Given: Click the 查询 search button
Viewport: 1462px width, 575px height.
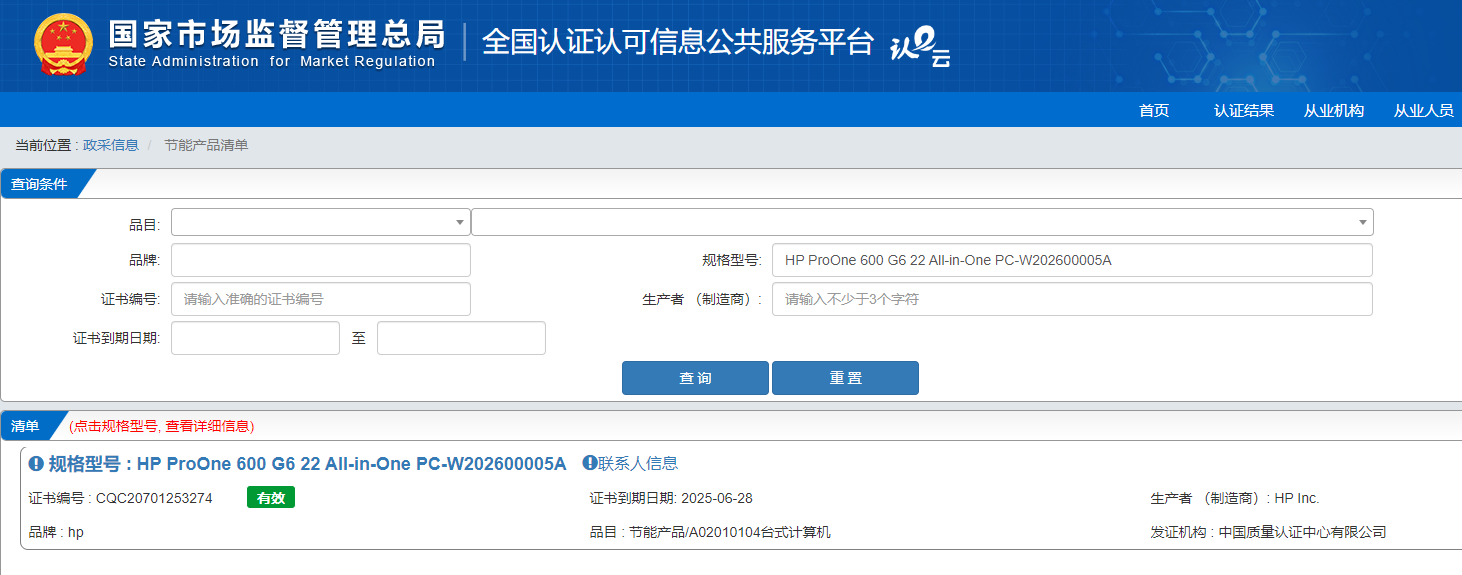Looking at the screenshot, I should pos(695,378).
